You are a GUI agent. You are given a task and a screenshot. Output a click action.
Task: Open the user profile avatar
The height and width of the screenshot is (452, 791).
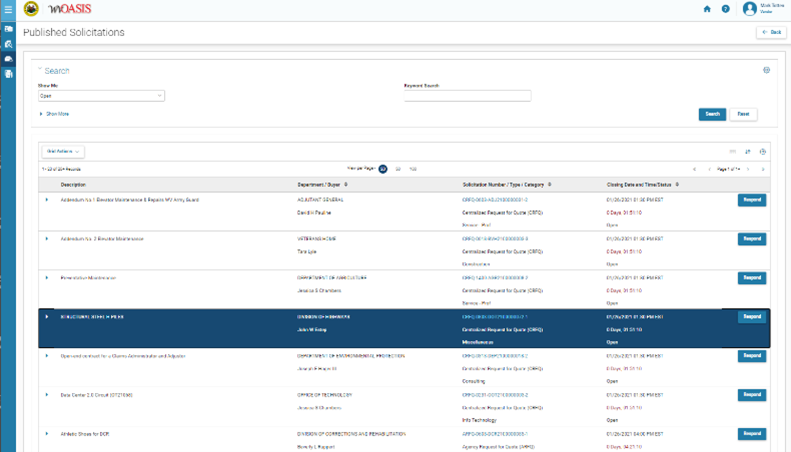tap(749, 9)
